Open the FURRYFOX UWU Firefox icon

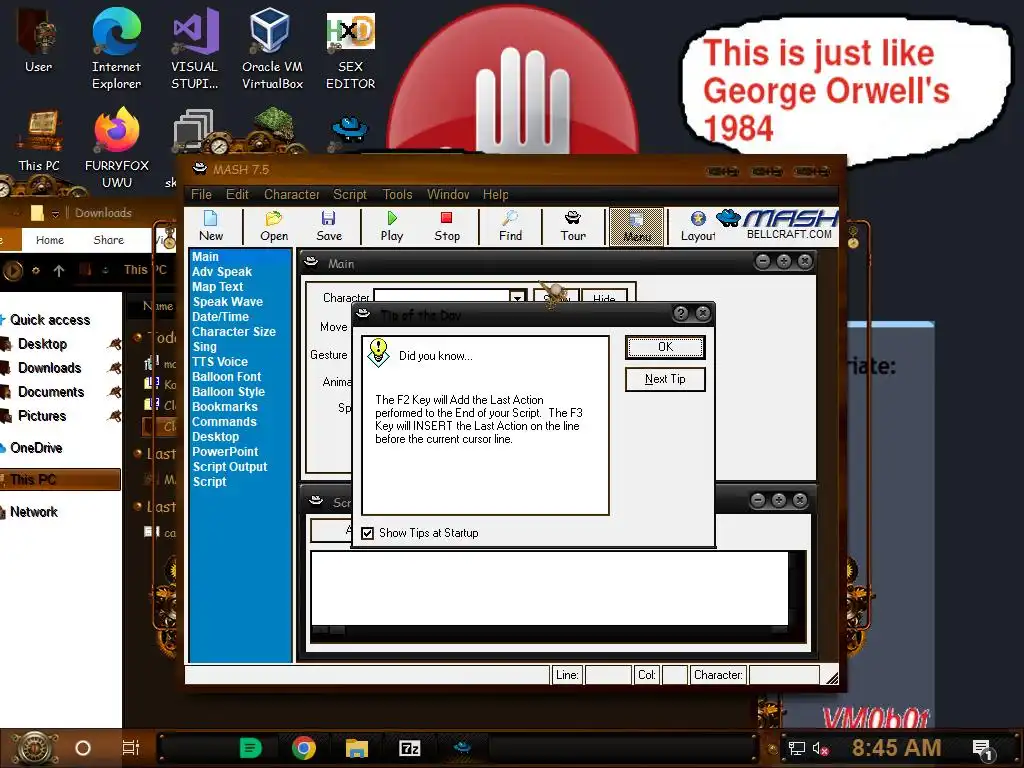[116, 147]
